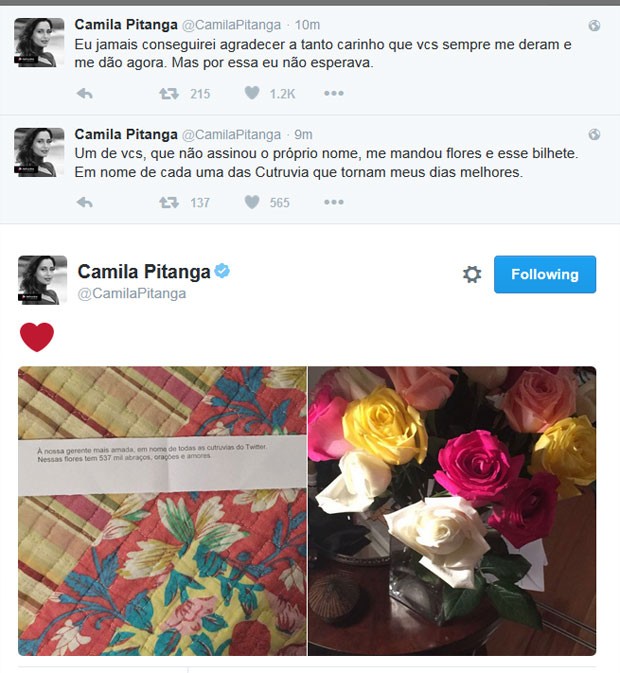Screen dimensions: 620x673
Task: Open @CamilaPitanga handle in the detailed tweet
Action: click(x=132, y=294)
